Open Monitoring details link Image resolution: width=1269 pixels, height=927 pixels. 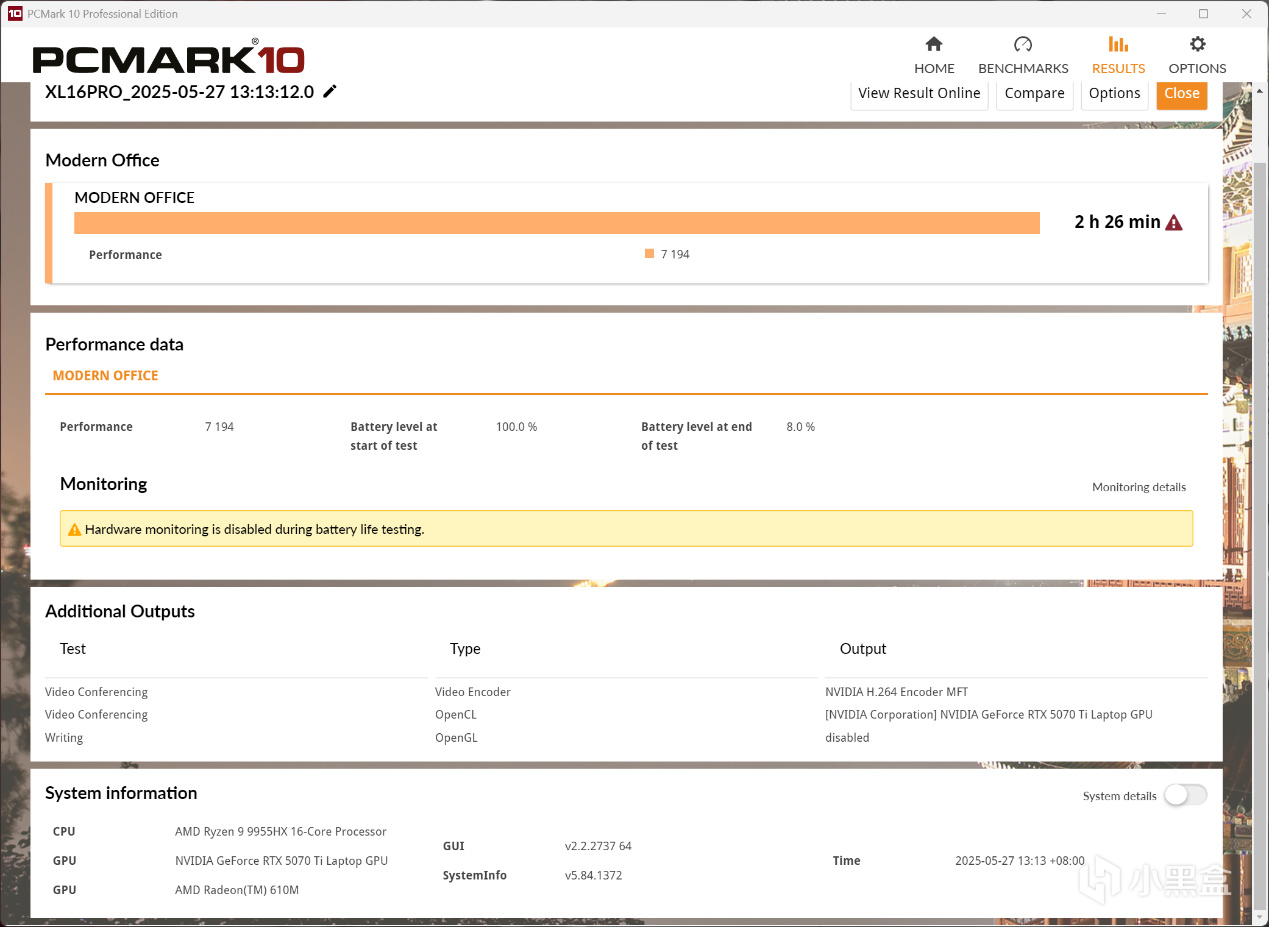pos(1139,487)
